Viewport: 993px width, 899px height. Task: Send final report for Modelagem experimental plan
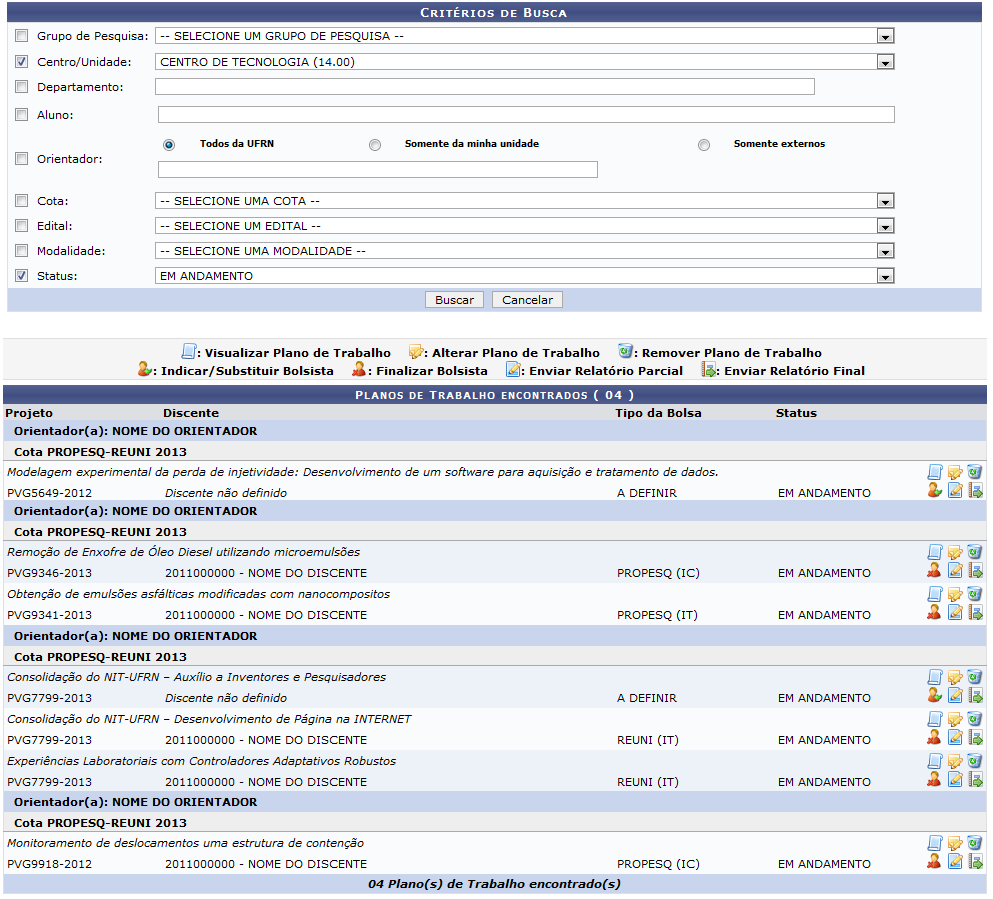pos(975,490)
